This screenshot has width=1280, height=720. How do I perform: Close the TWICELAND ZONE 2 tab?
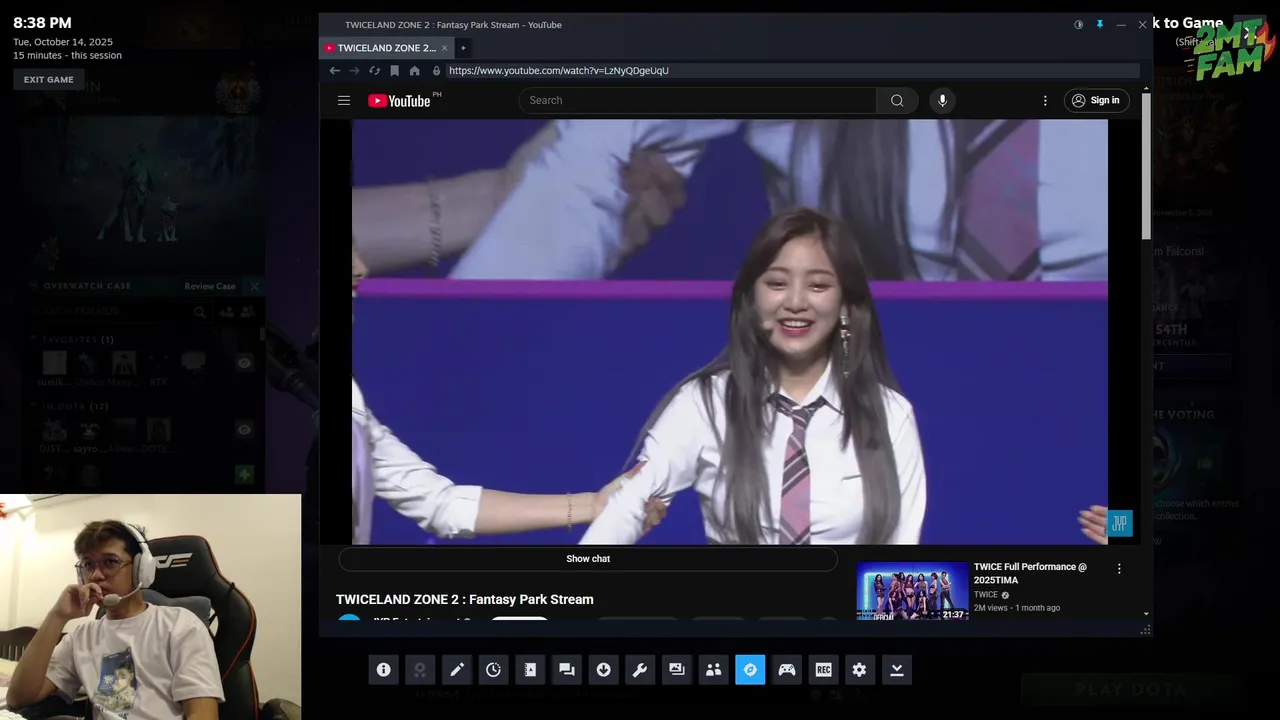coord(444,48)
